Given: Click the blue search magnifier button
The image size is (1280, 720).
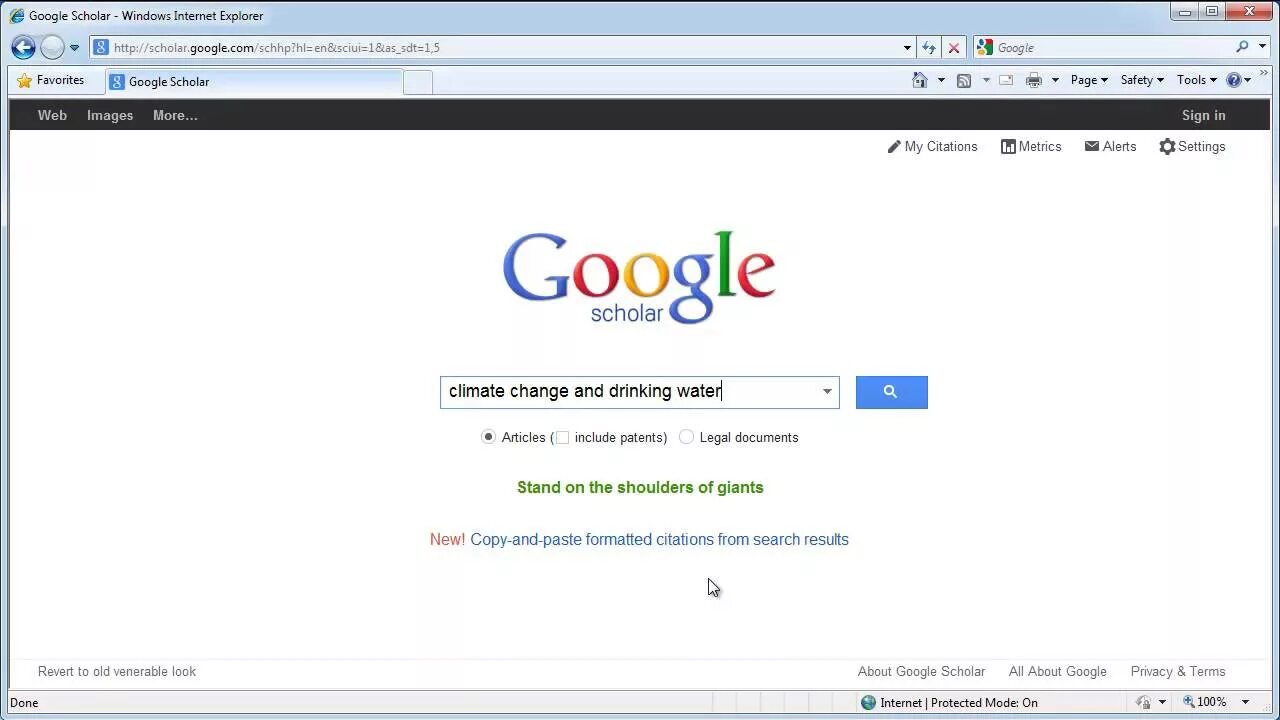Looking at the screenshot, I should coord(891,392).
